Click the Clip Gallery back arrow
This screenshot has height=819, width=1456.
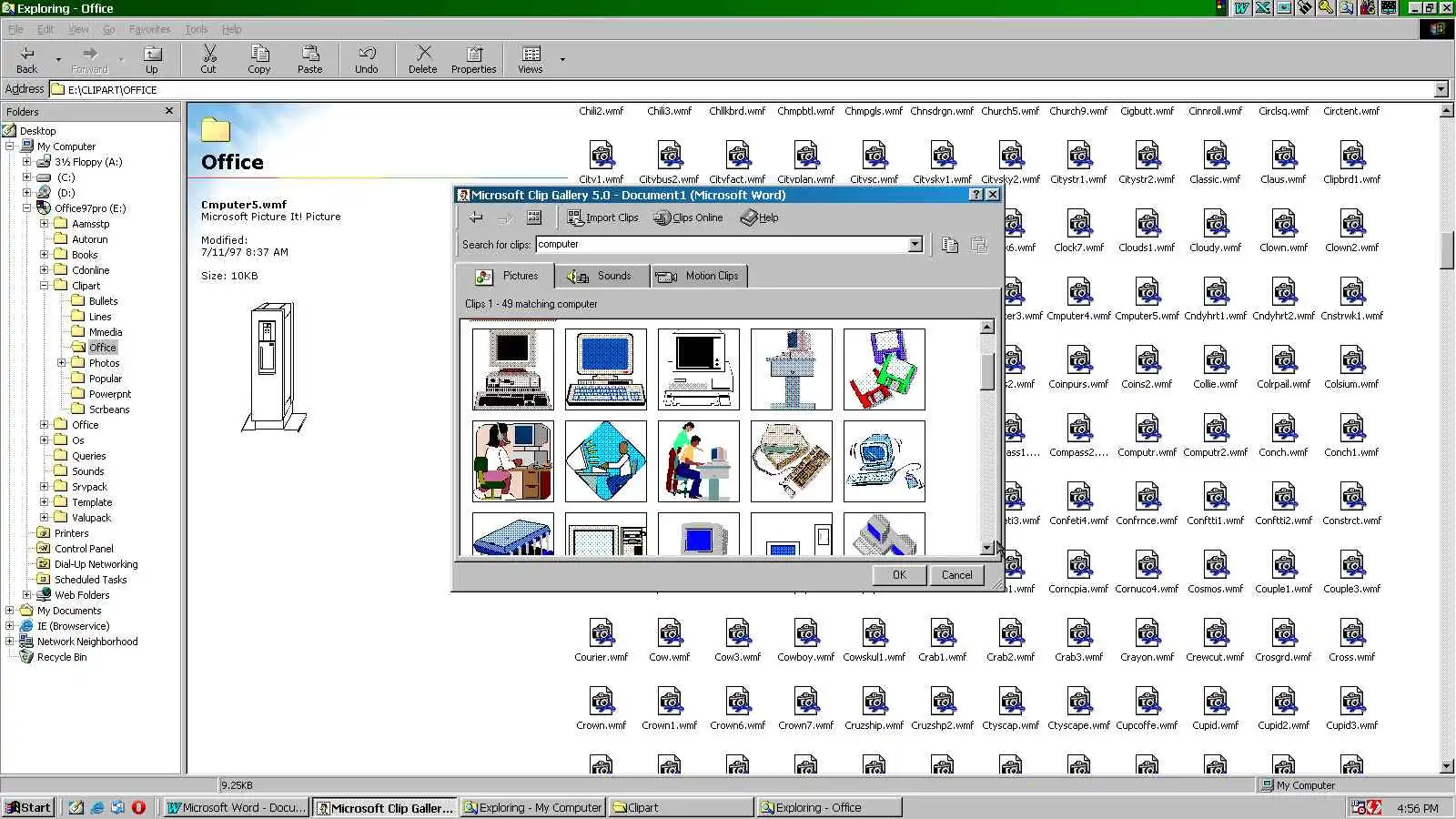click(476, 217)
